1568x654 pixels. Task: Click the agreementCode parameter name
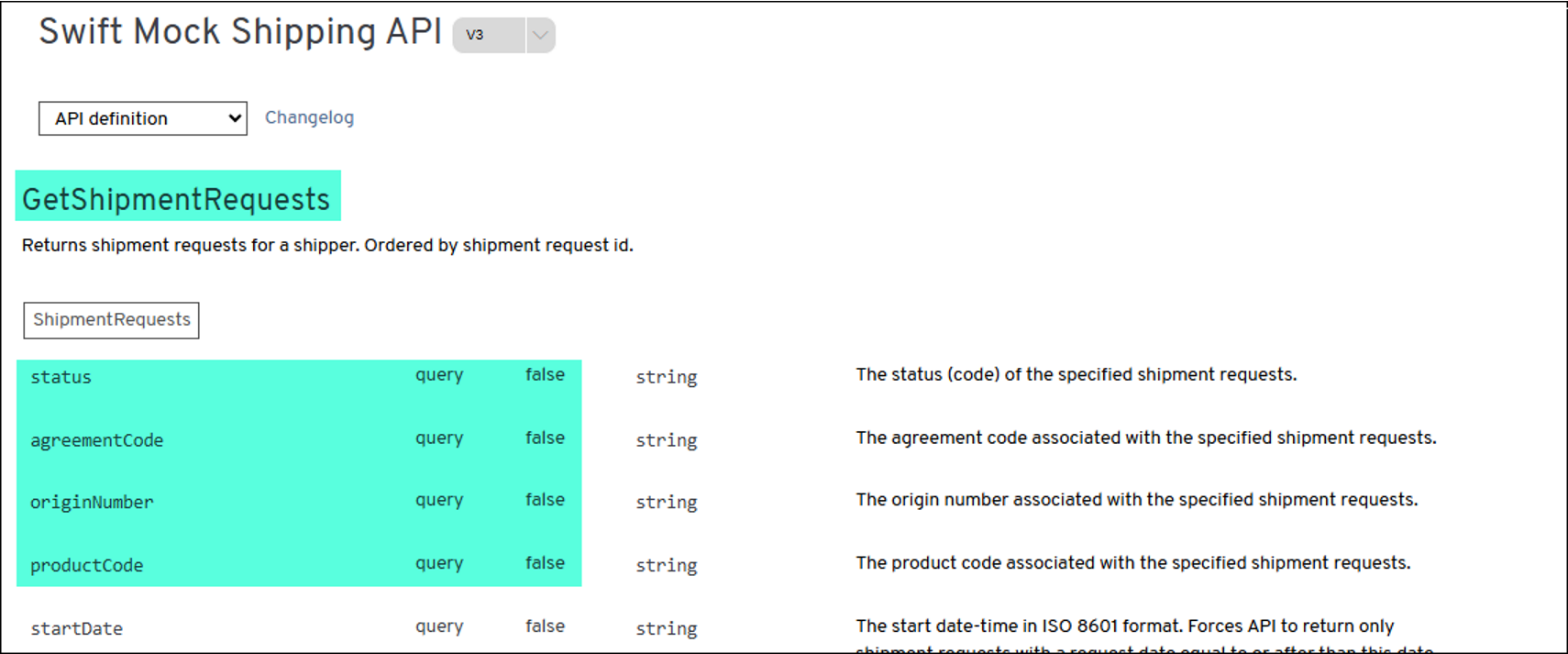96,440
